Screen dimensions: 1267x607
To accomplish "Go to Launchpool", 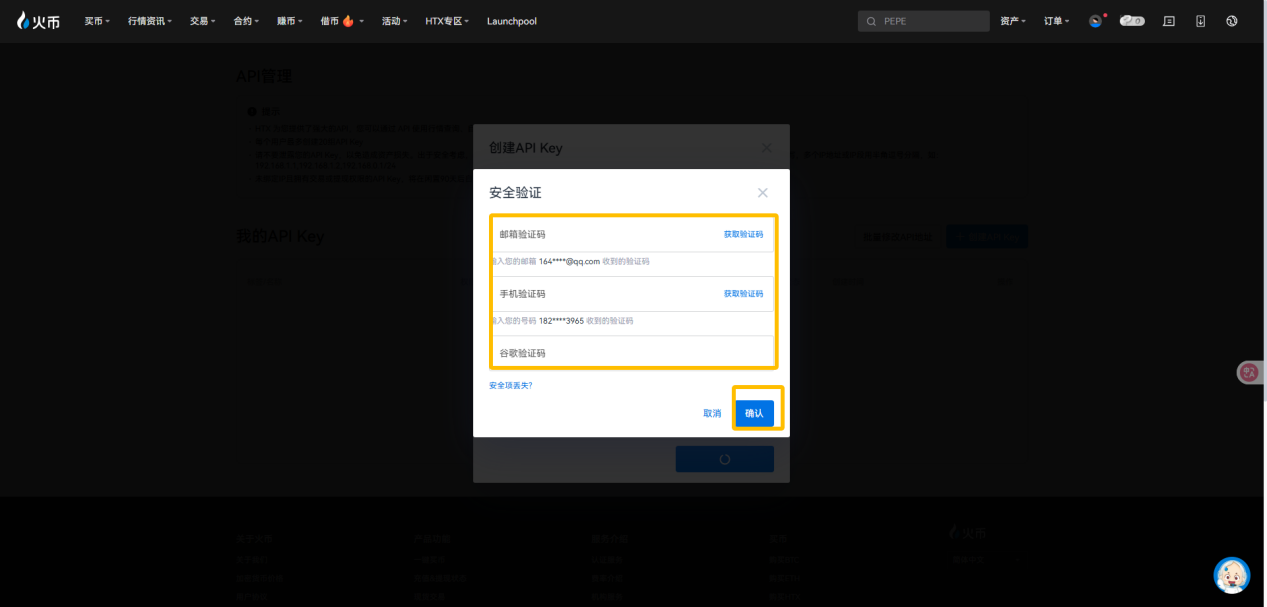I will (512, 21).
